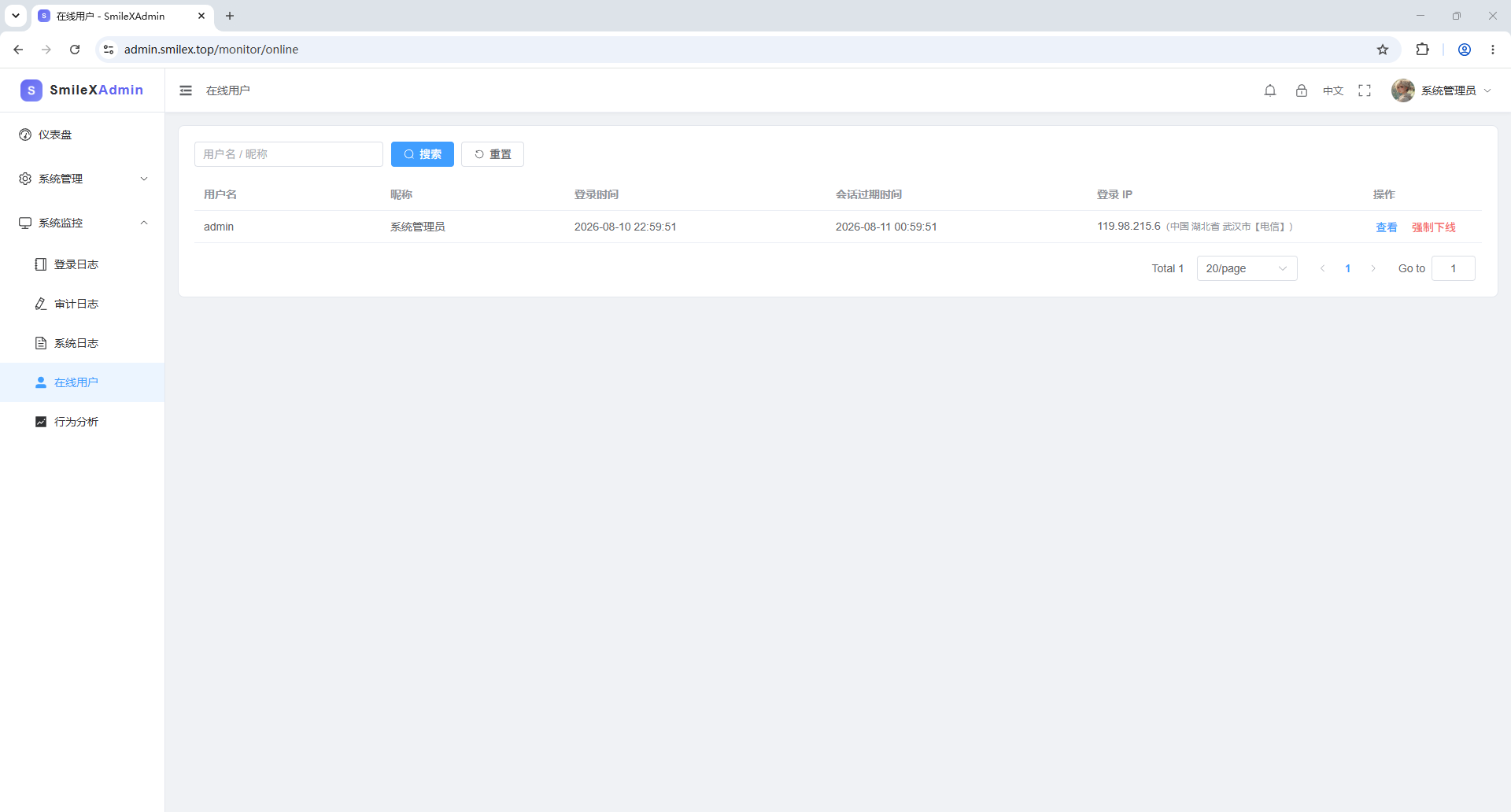Image resolution: width=1511 pixels, height=812 pixels.
Task: Open the 仪表盘 dashboard menu item
Action: [x=82, y=135]
